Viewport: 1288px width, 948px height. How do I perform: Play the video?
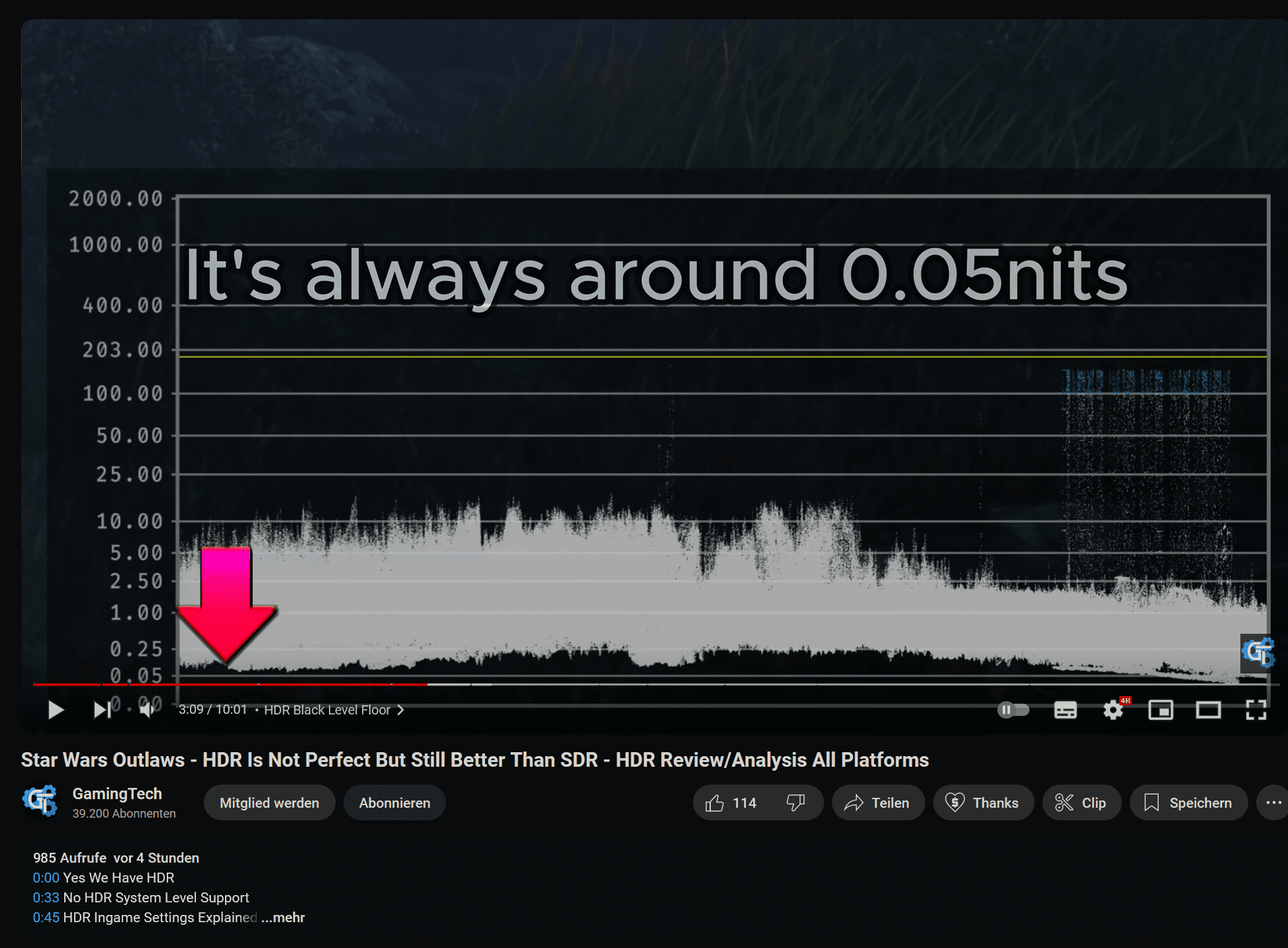tap(56, 710)
